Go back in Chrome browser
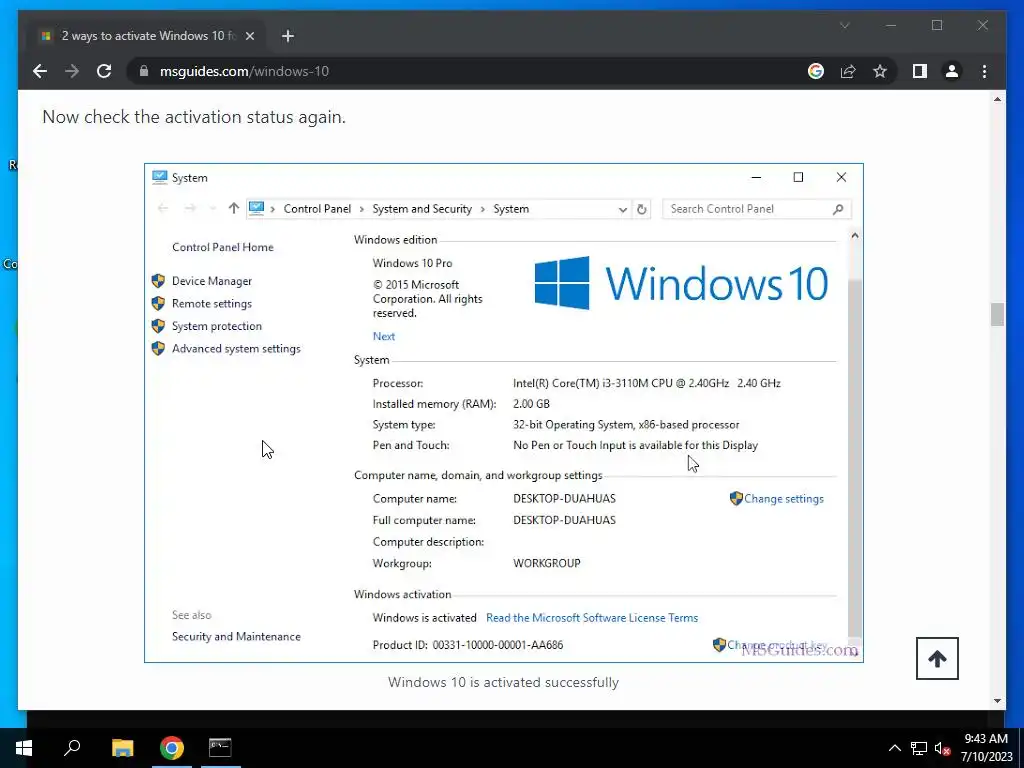The width and height of the screenshot is (1024, 768). (x=40, y=71)
